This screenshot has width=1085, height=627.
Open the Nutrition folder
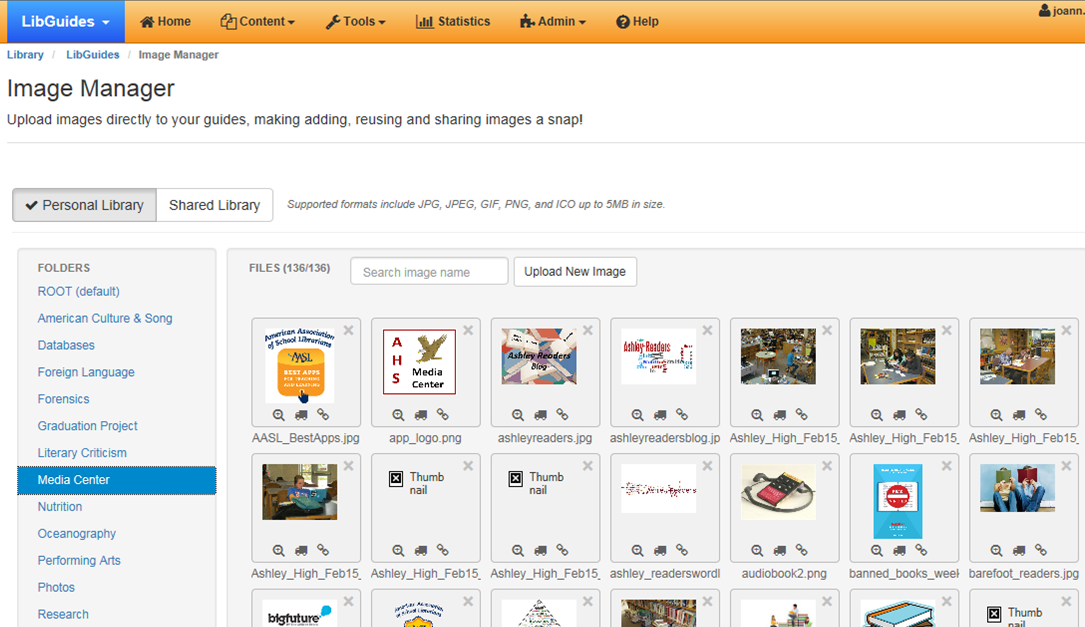click(x=60, y=507)
